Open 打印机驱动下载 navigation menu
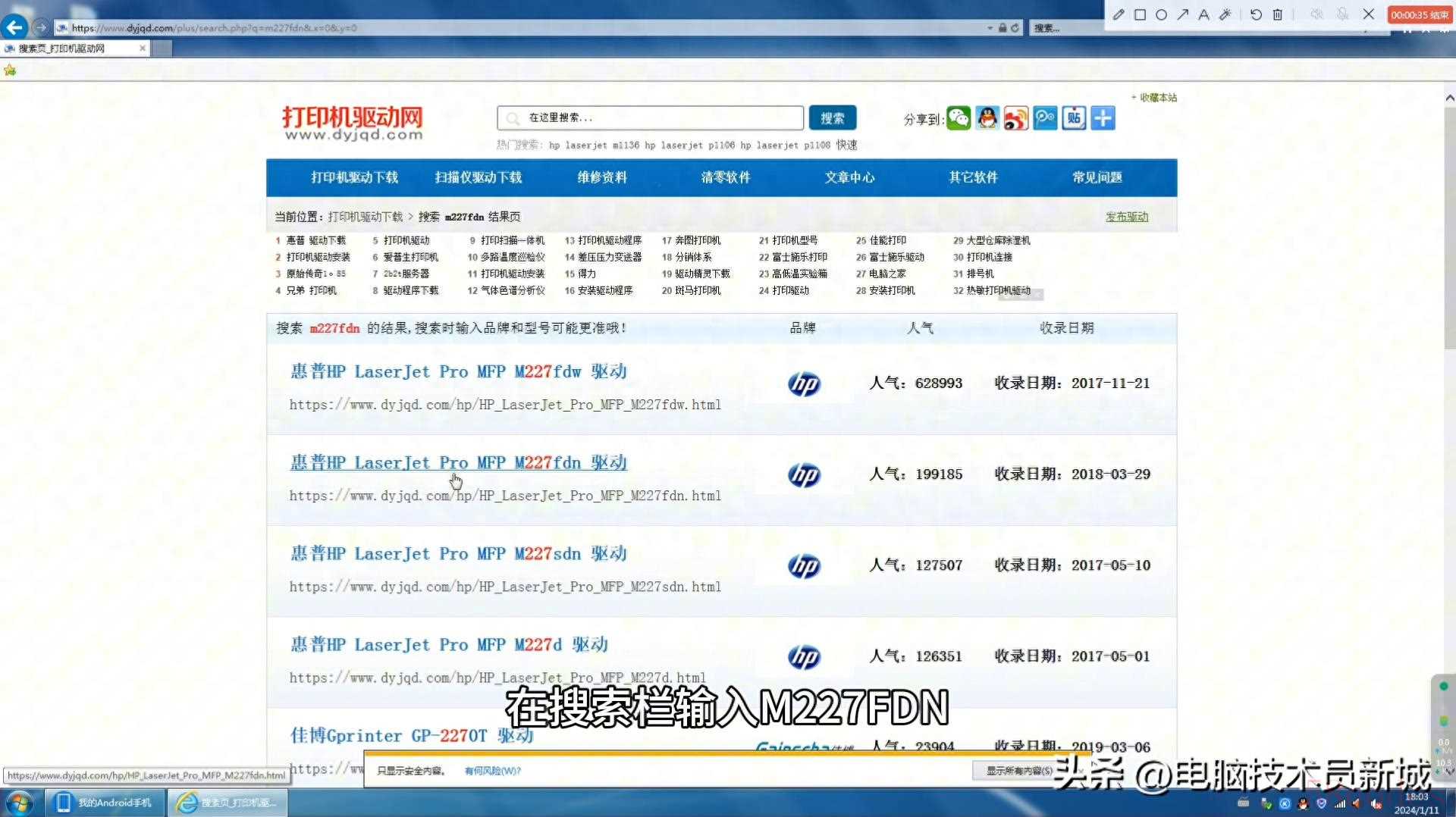1456x817 pixels. (x=354, y=177)
